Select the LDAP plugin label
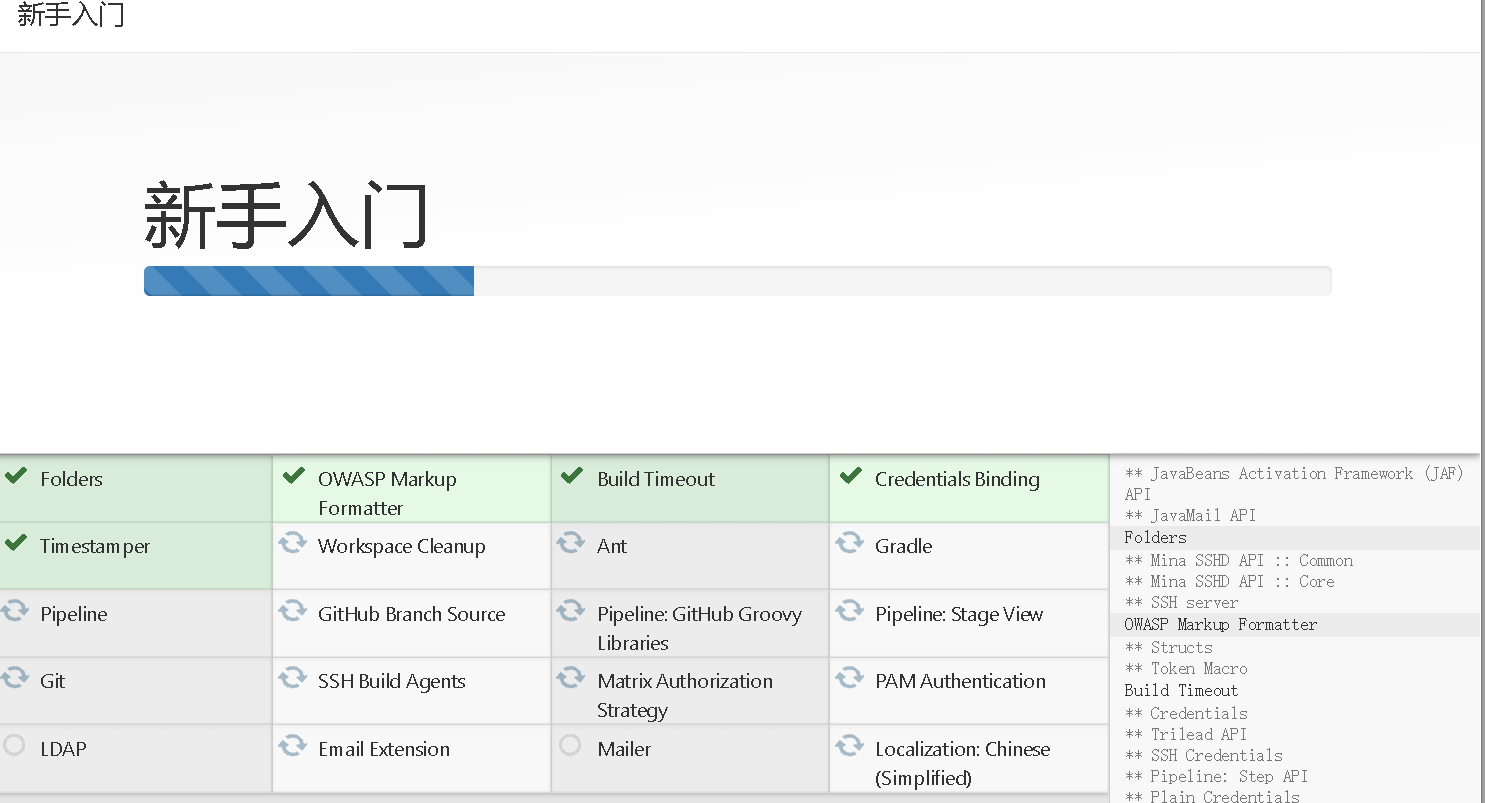Viewport: 1485px width, 803px height. click(x=63, y=749)
